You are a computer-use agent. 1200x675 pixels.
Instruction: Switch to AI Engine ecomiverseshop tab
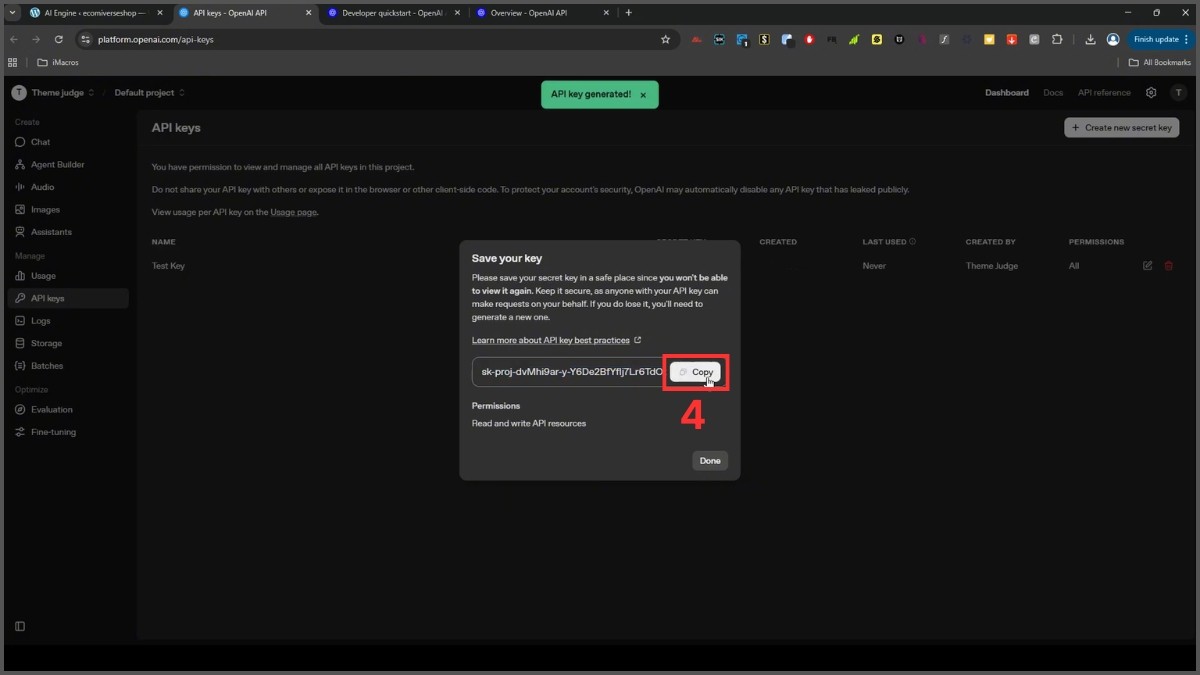[95, 13]
